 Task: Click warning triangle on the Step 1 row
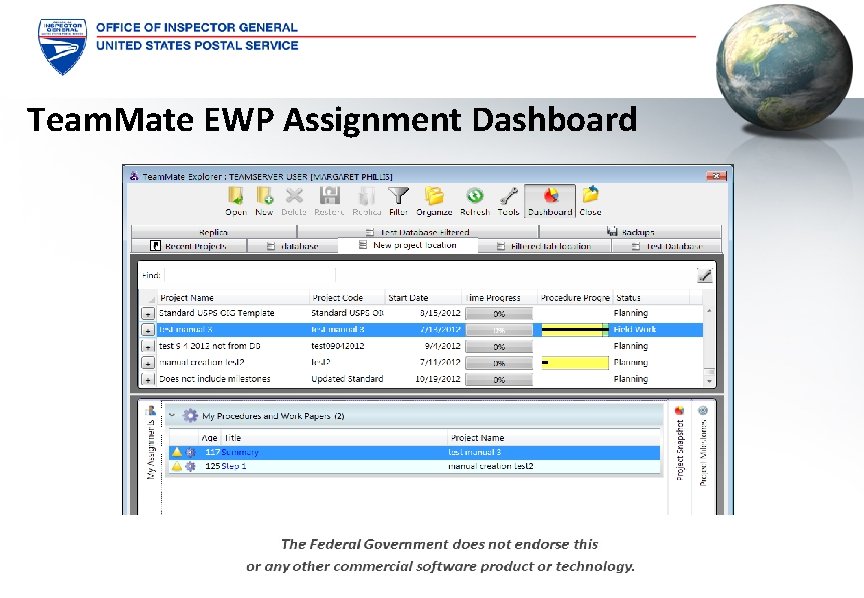(176, 466)
